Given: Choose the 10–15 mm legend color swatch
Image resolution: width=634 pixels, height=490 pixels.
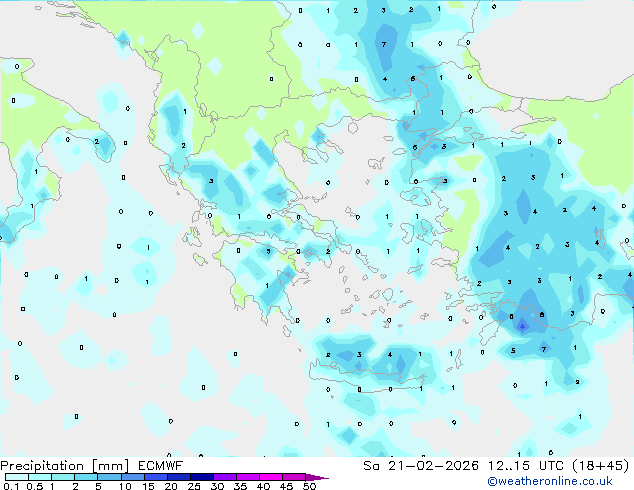Looking at the screenshot, I should pos(133,477).
